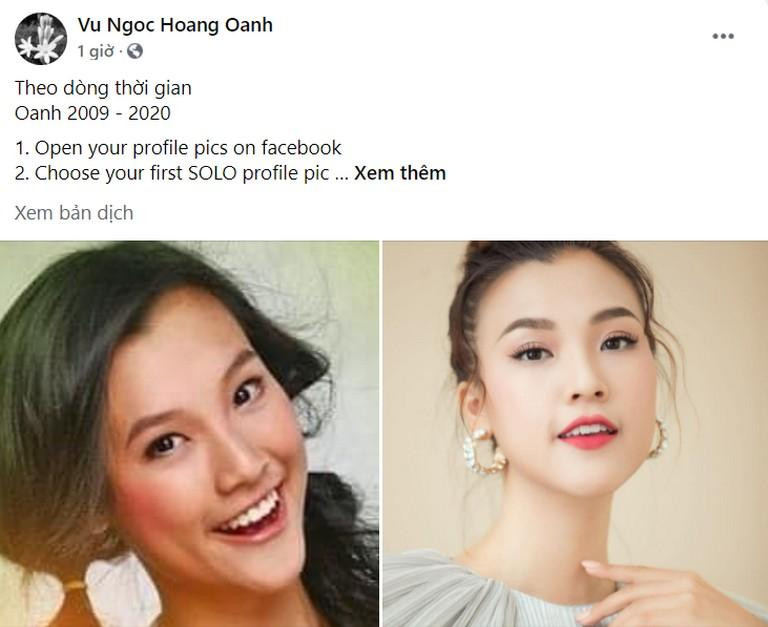Click the pearl hoop earring in right photo
768x627 pixels.
click(x=483, y=452)
